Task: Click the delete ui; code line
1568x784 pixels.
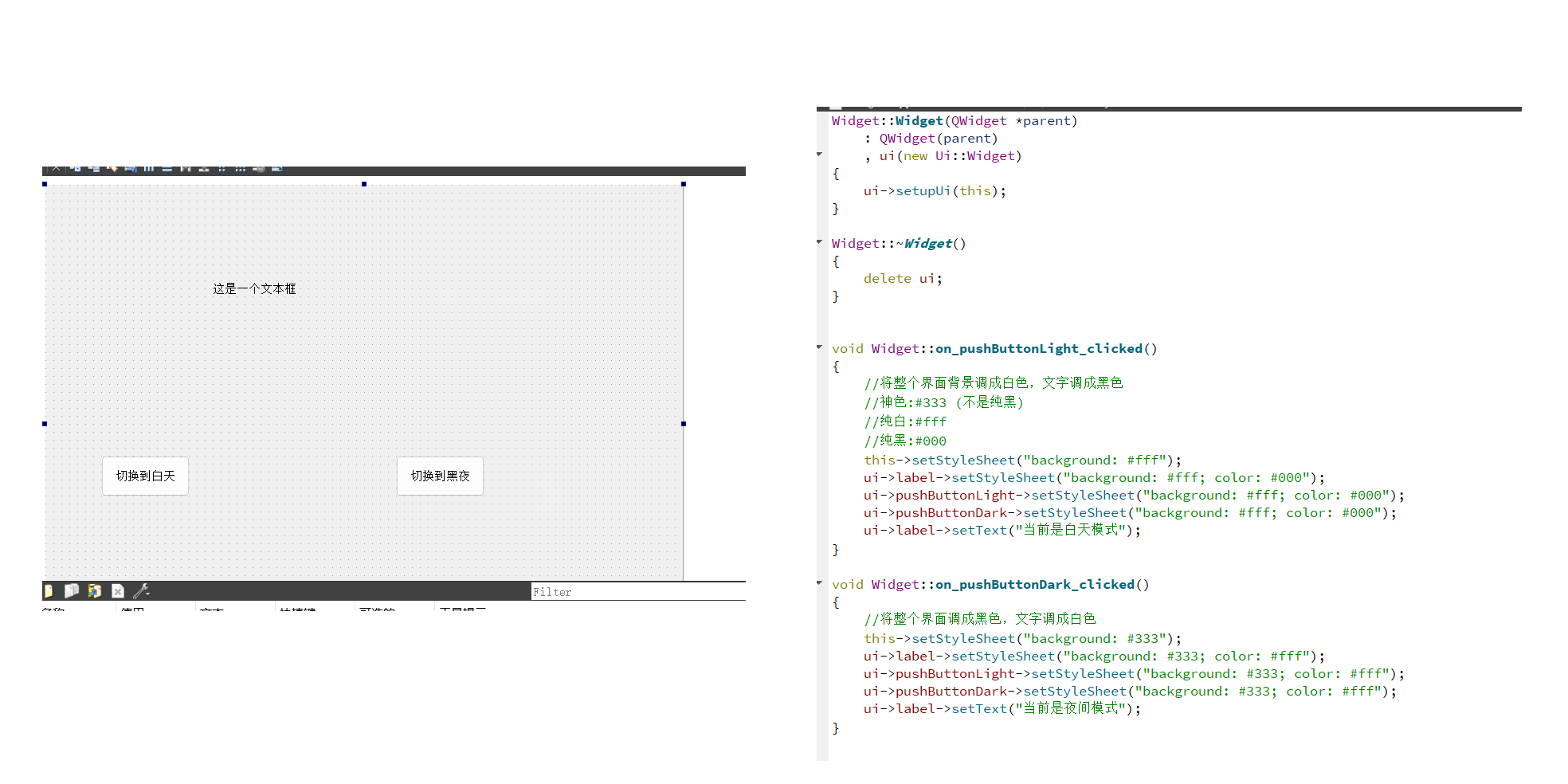Action: 903,279
